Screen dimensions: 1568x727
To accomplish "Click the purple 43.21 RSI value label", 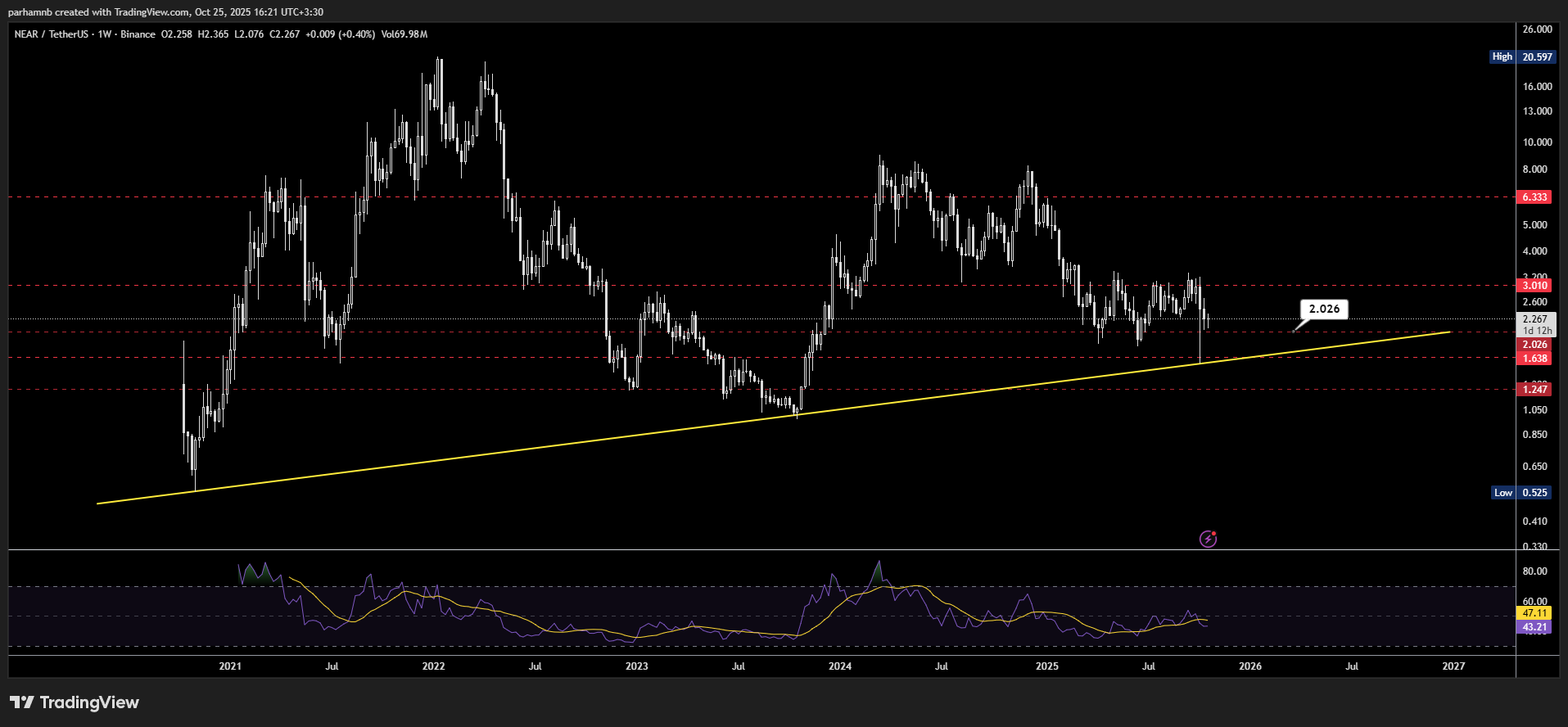I will pos(1534,627).
